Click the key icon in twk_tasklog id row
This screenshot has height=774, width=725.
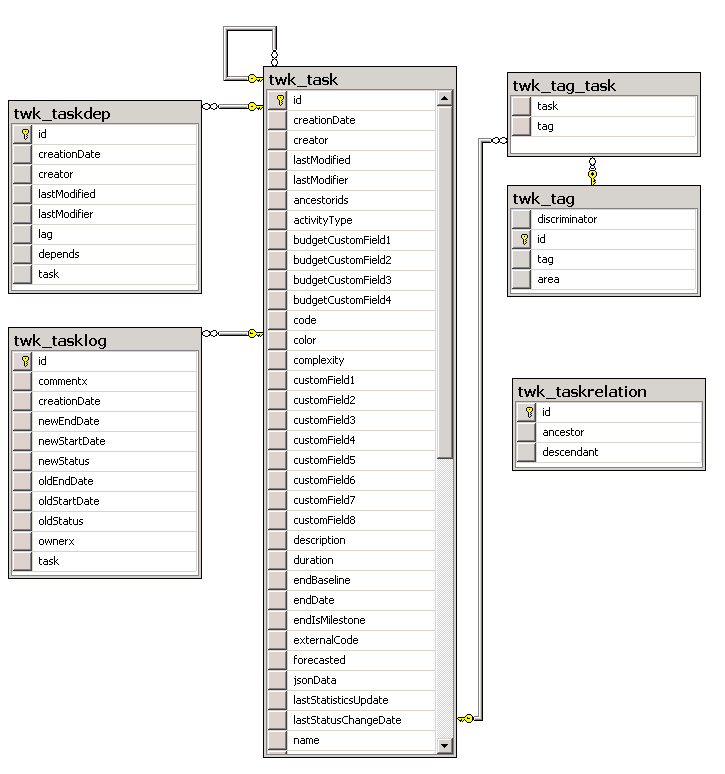tap(24, 361)
